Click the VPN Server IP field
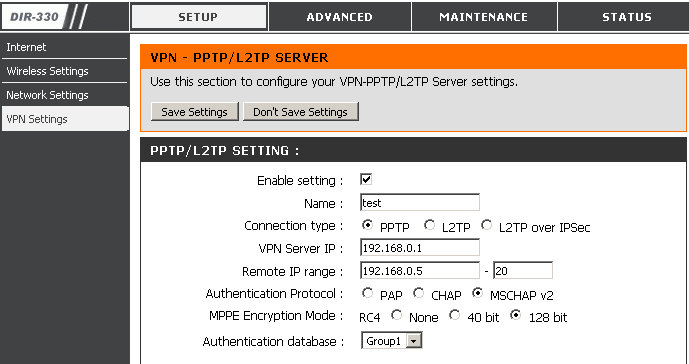 click(420, 248)
